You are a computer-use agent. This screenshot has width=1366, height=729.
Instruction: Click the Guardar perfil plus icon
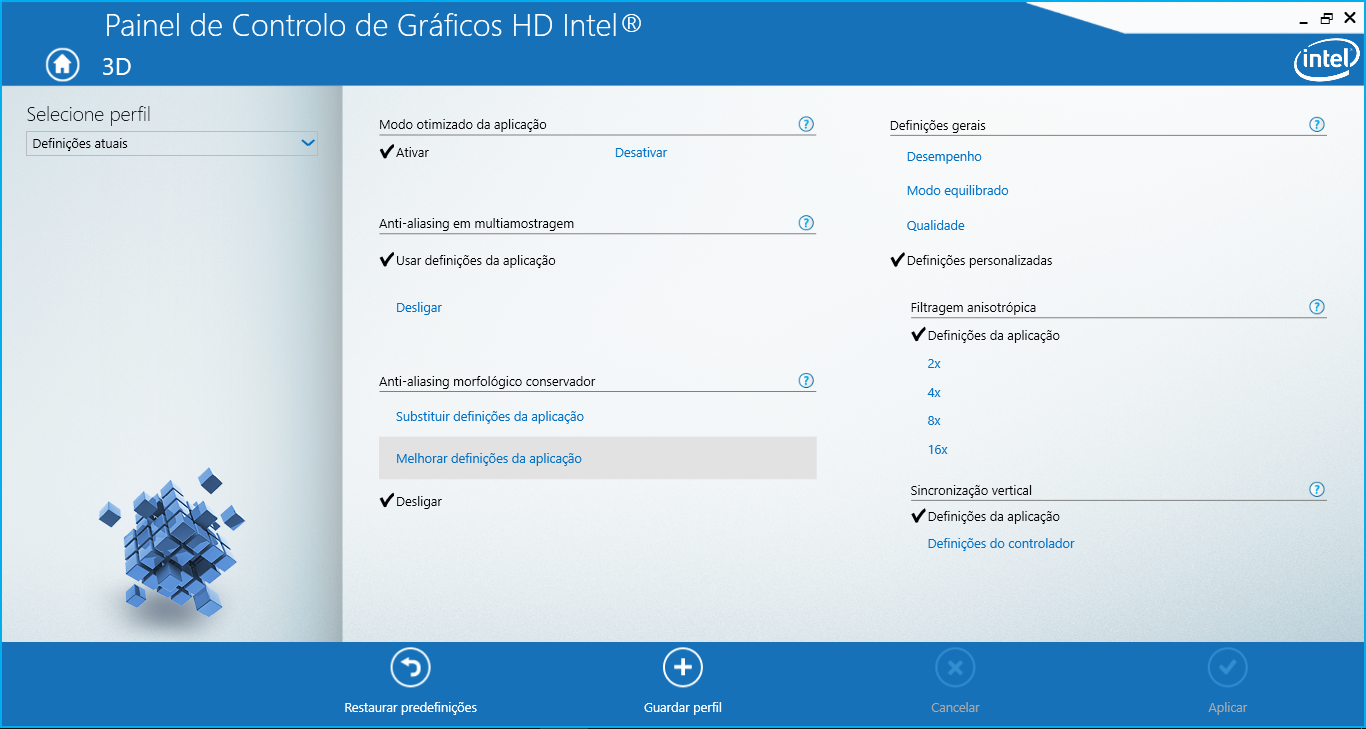coord(683,668)
